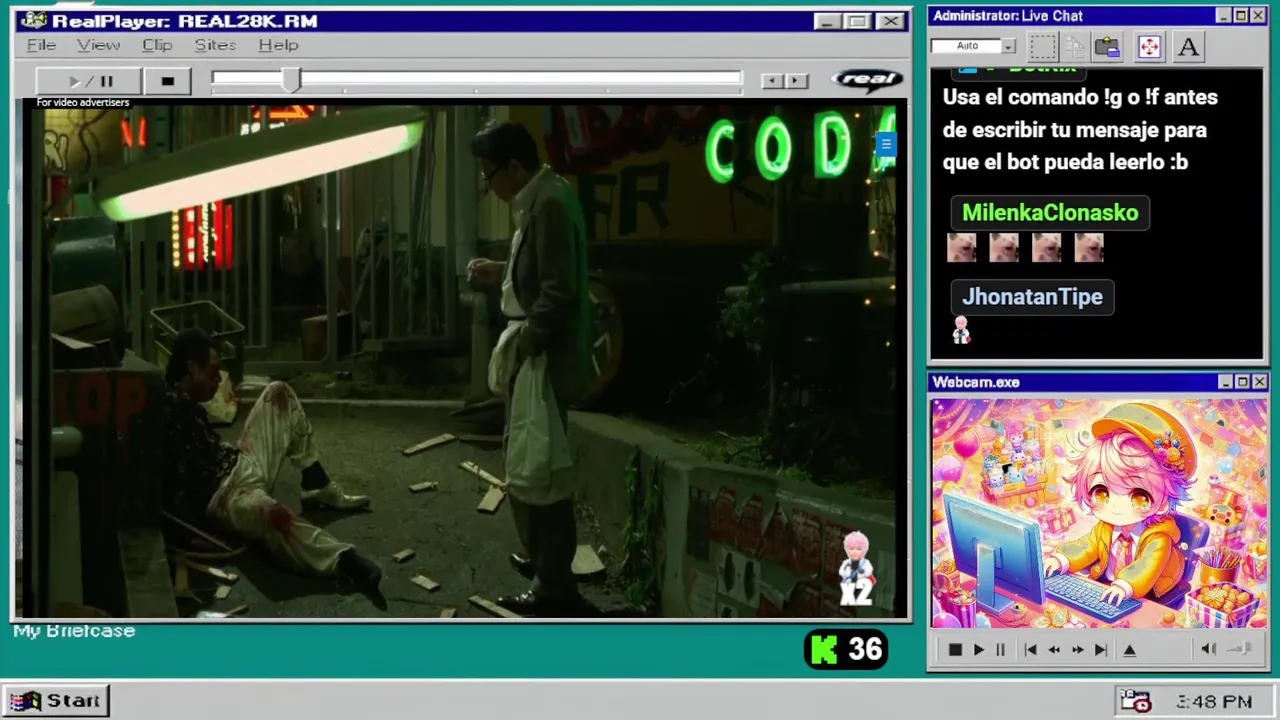Click the 3:48 PM taskbar clock
Image resolution: width=1280 pixels, height=720 pixels.
click(1214, 702)
